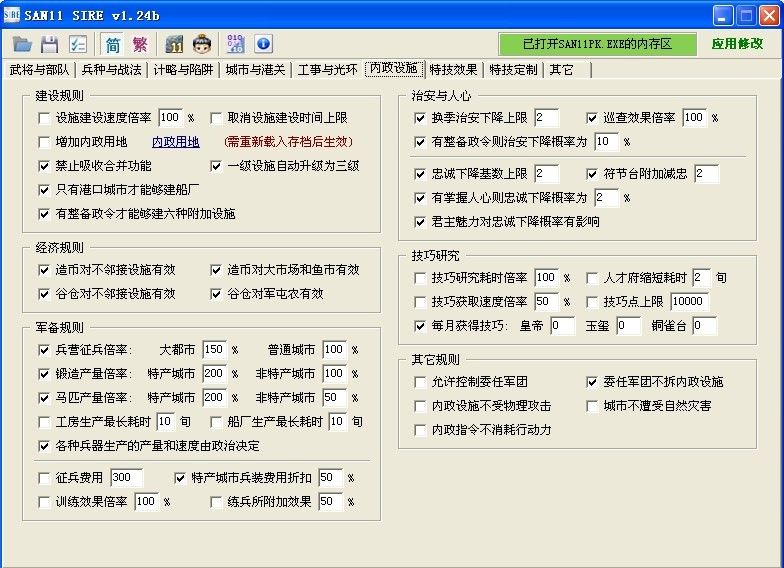Click the 应用修改 apply button
The image size is (784, 568).
739,44
